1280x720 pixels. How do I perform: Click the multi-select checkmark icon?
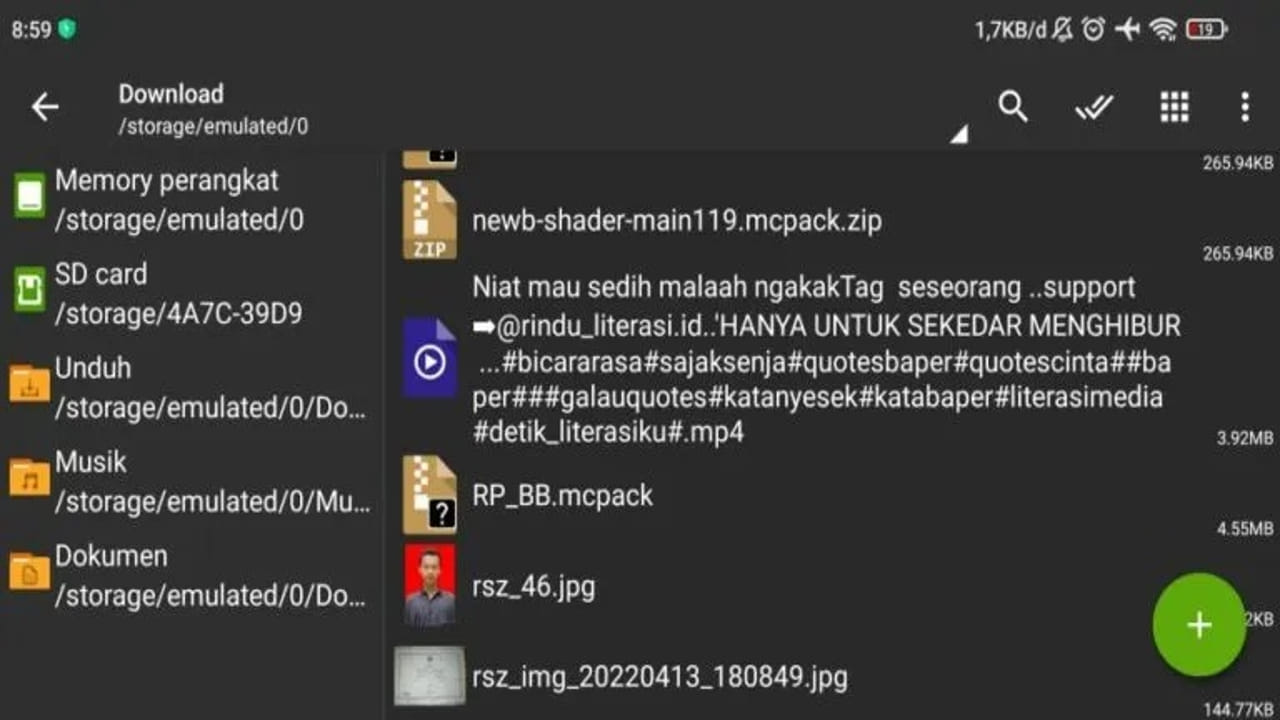coord(1094,106)
